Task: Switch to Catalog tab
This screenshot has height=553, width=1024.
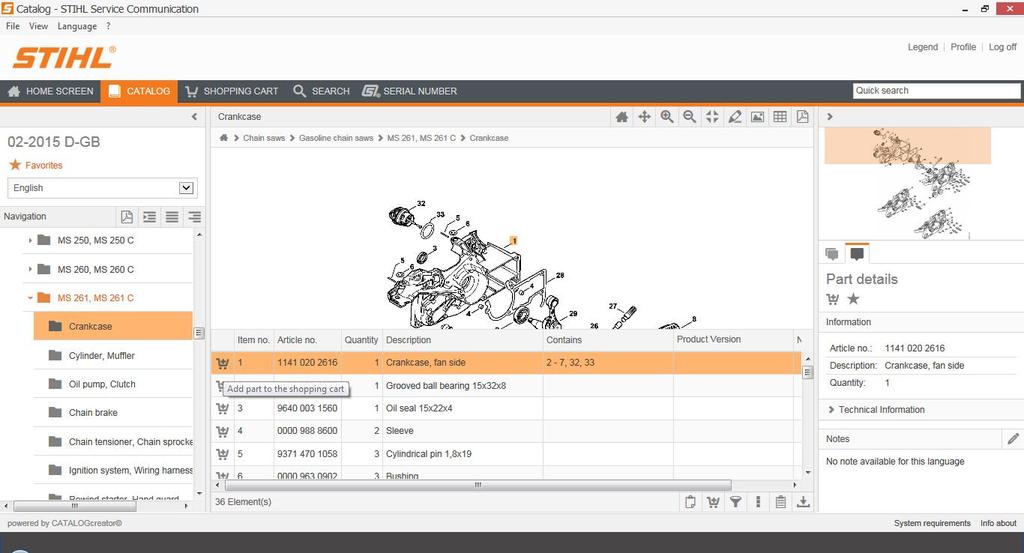Action: point(139,91)
